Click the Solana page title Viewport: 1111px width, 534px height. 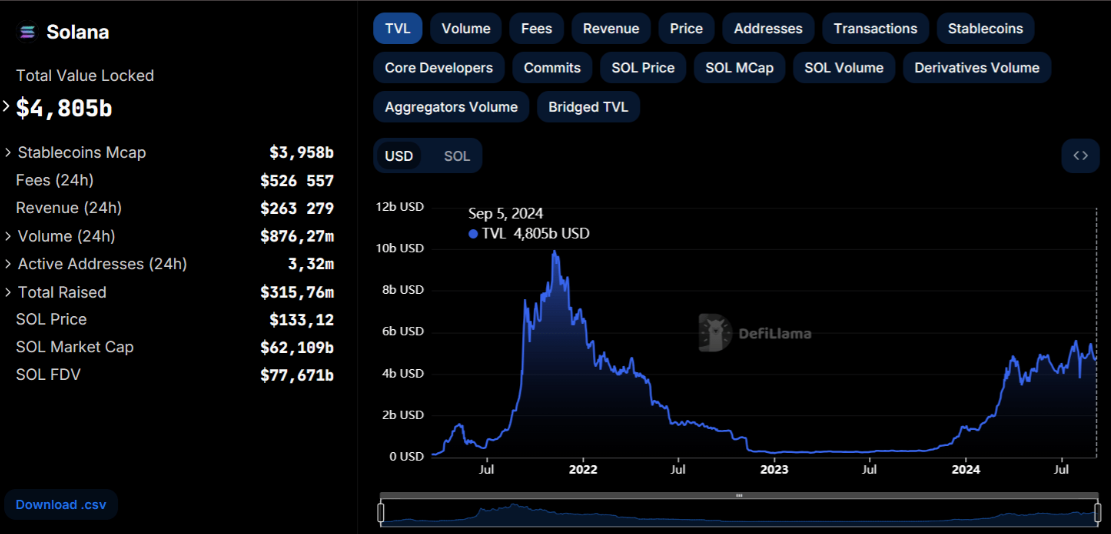(78, 32)
